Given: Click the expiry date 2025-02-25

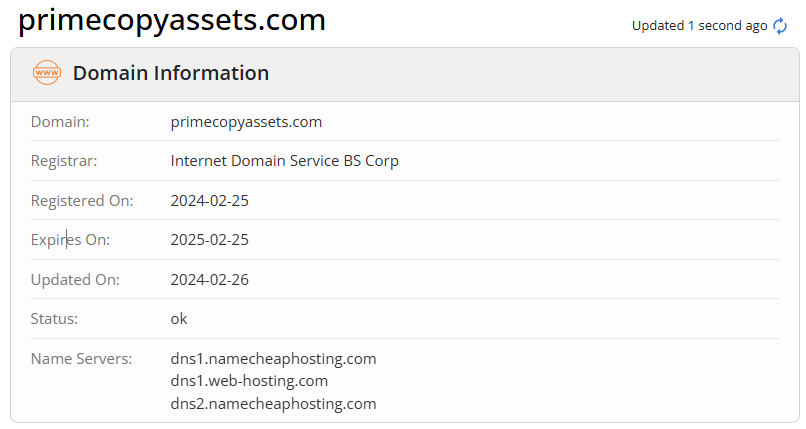Looking at the screenshot, I should (x=210, y=240).
